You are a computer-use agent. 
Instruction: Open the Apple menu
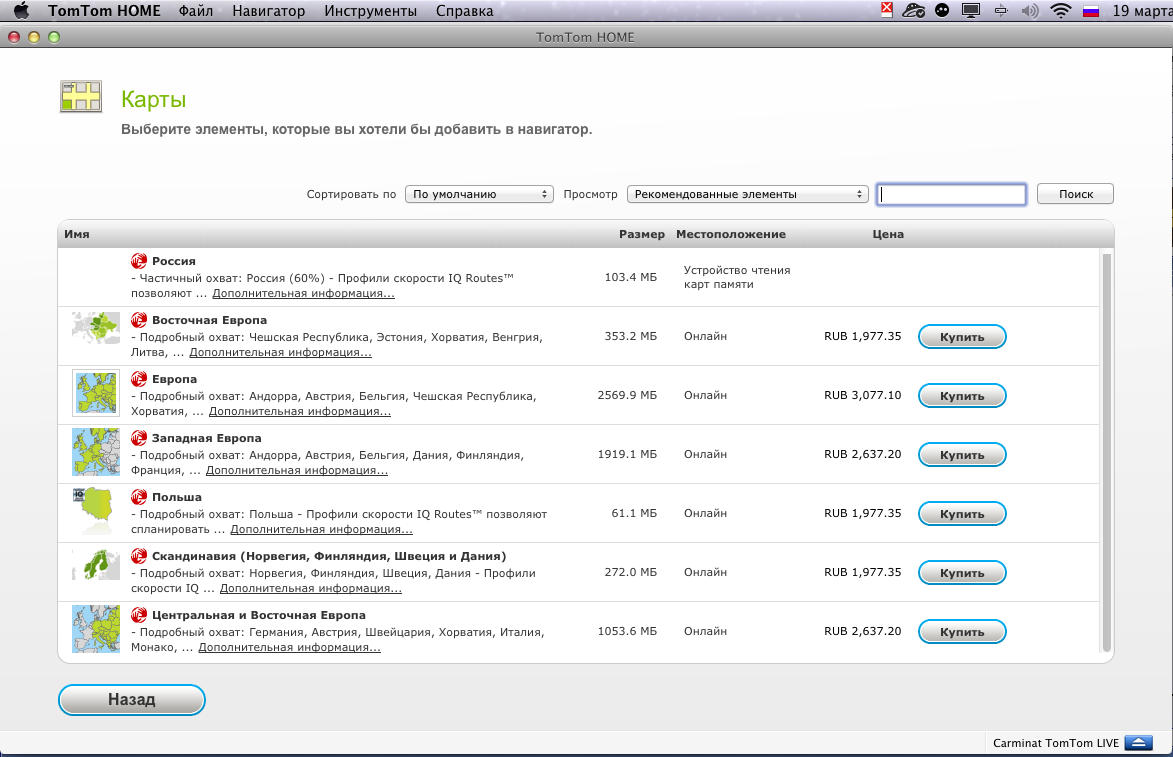[22, 12]
